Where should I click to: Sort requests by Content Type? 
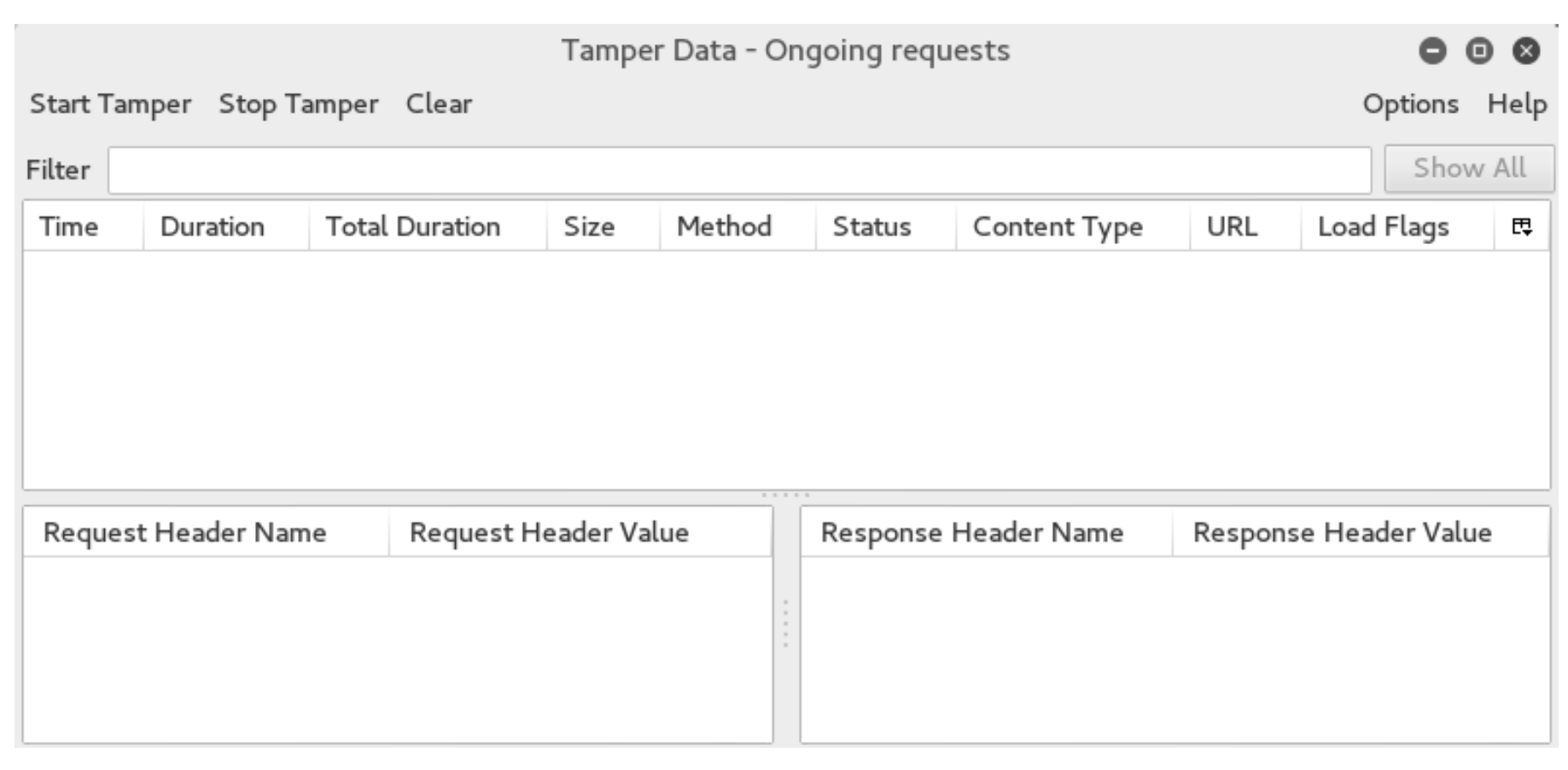[x=1058, y=227]
